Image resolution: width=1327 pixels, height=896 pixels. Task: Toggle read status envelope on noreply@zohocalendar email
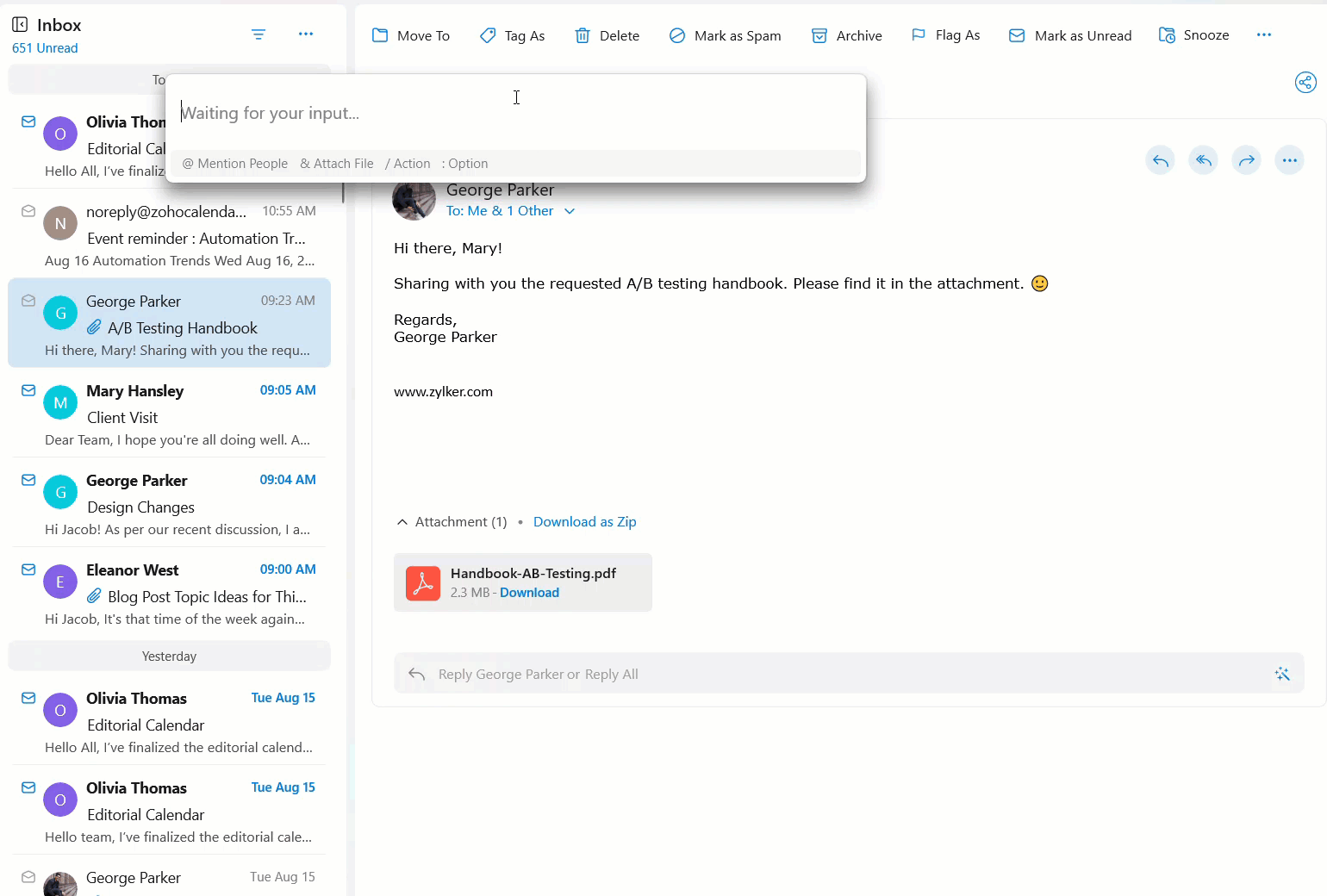[x=28, y=211]
